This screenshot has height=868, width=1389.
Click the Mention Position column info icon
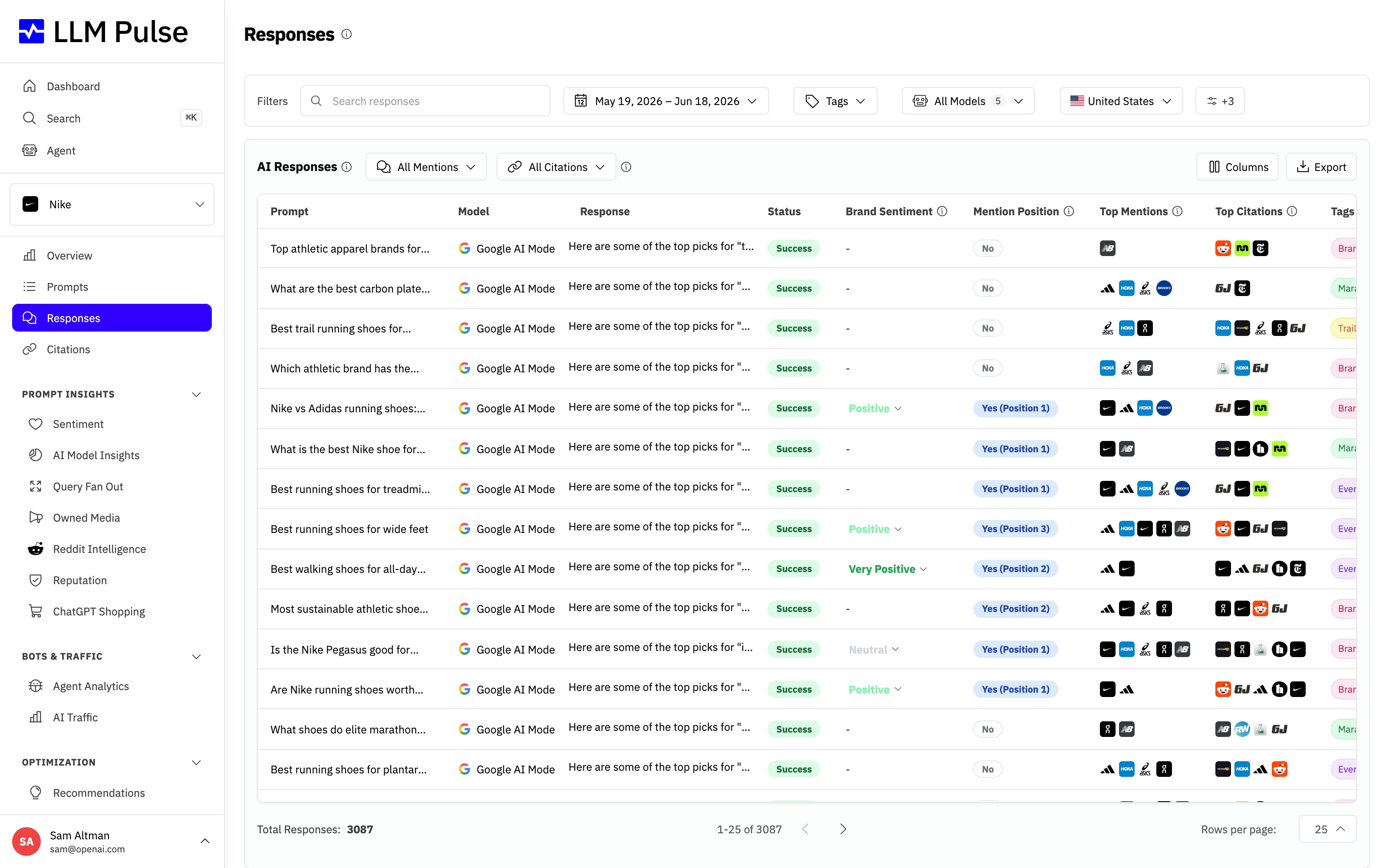[x=1069, y=211]
